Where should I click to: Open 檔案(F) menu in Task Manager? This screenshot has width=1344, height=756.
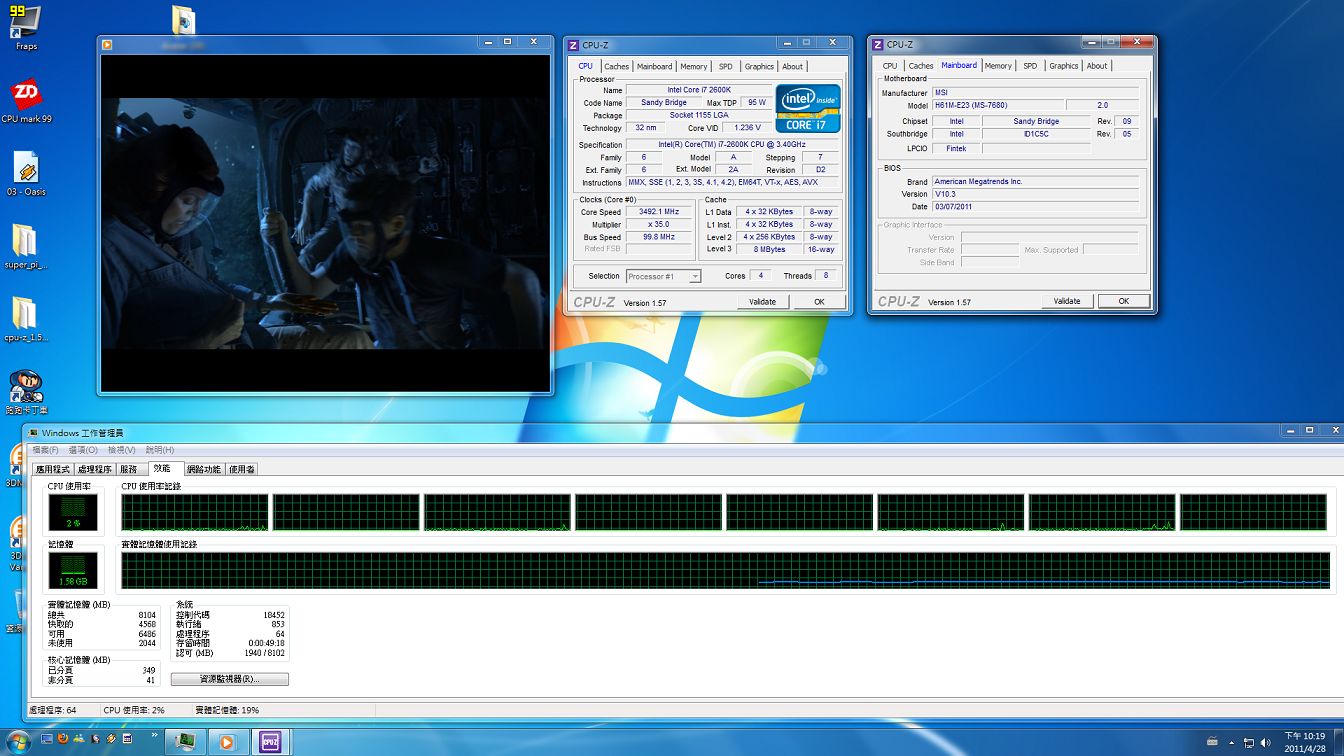(x=45, y=450)
